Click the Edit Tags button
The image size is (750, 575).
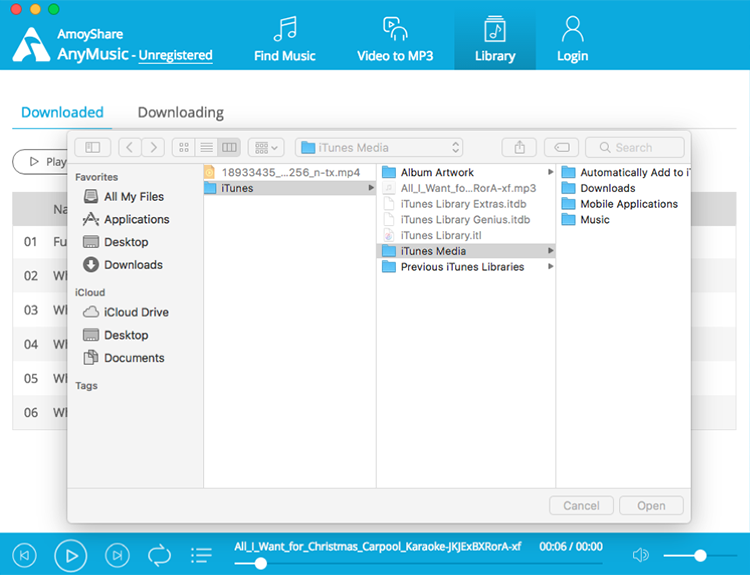(562, 148)
